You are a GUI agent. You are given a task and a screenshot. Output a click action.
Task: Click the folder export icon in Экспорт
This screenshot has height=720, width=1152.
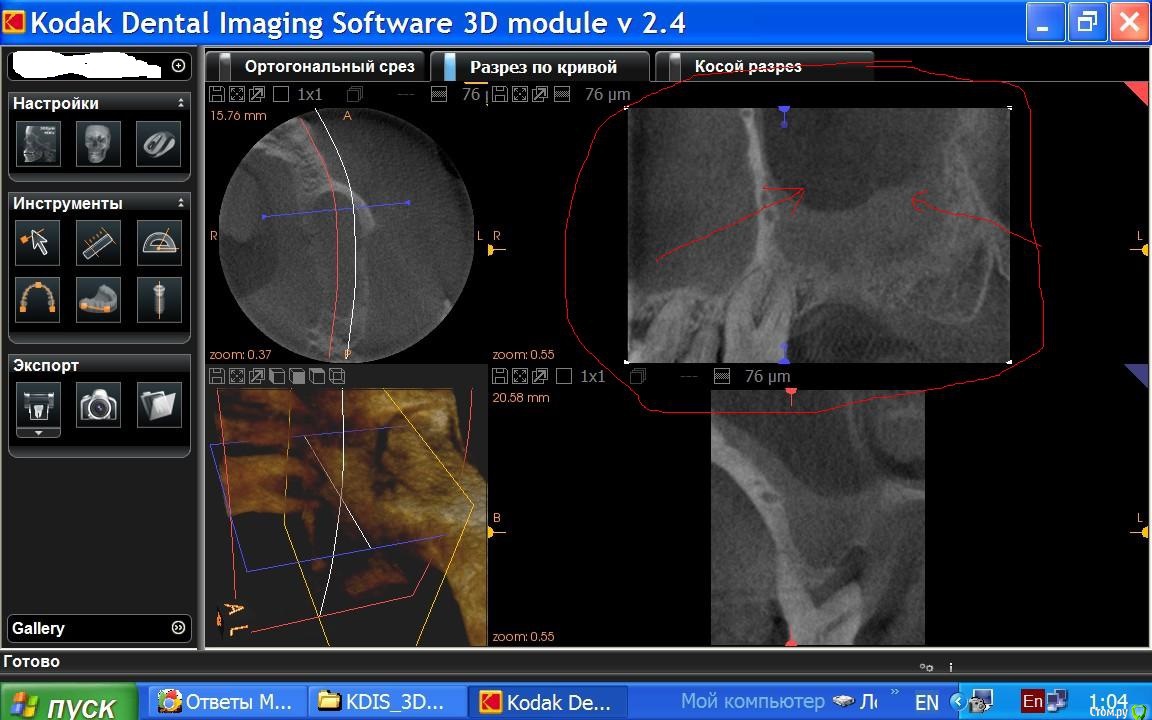click(x=158, y=405)
